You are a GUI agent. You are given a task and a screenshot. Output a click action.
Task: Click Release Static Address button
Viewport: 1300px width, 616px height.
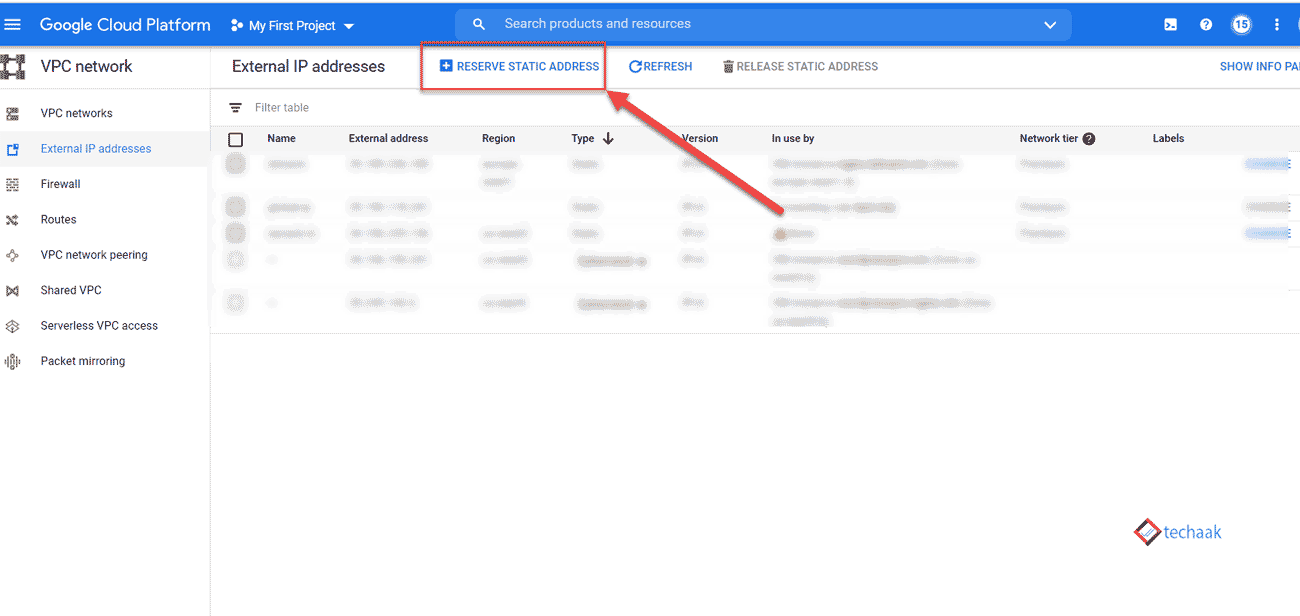800,67
